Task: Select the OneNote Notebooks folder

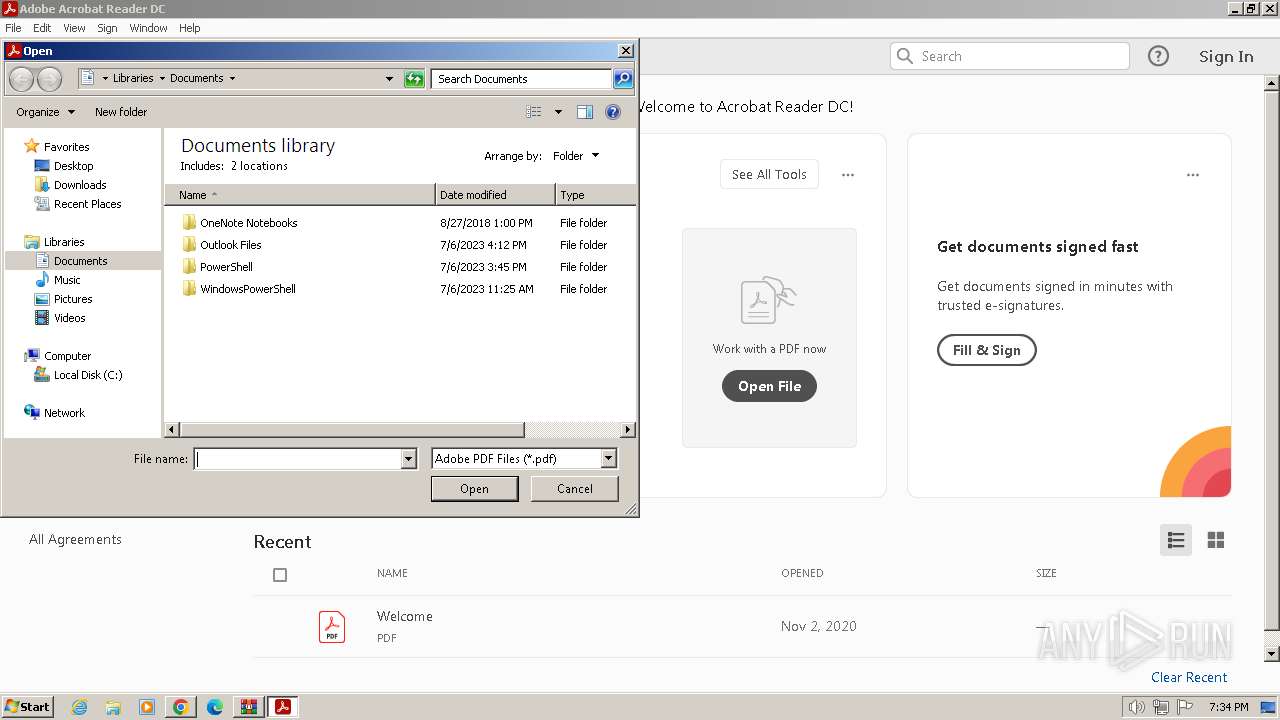Action: coord(248,223)
